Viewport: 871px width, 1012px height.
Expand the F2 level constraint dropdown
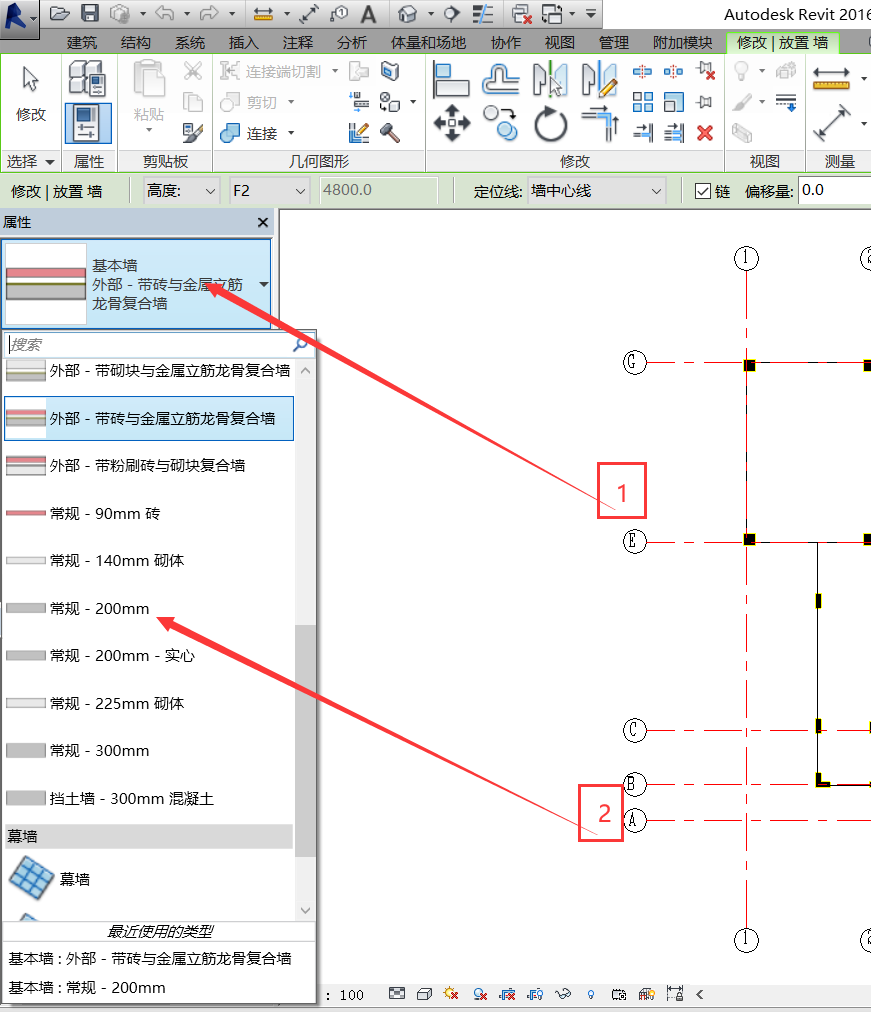point(268,191)
